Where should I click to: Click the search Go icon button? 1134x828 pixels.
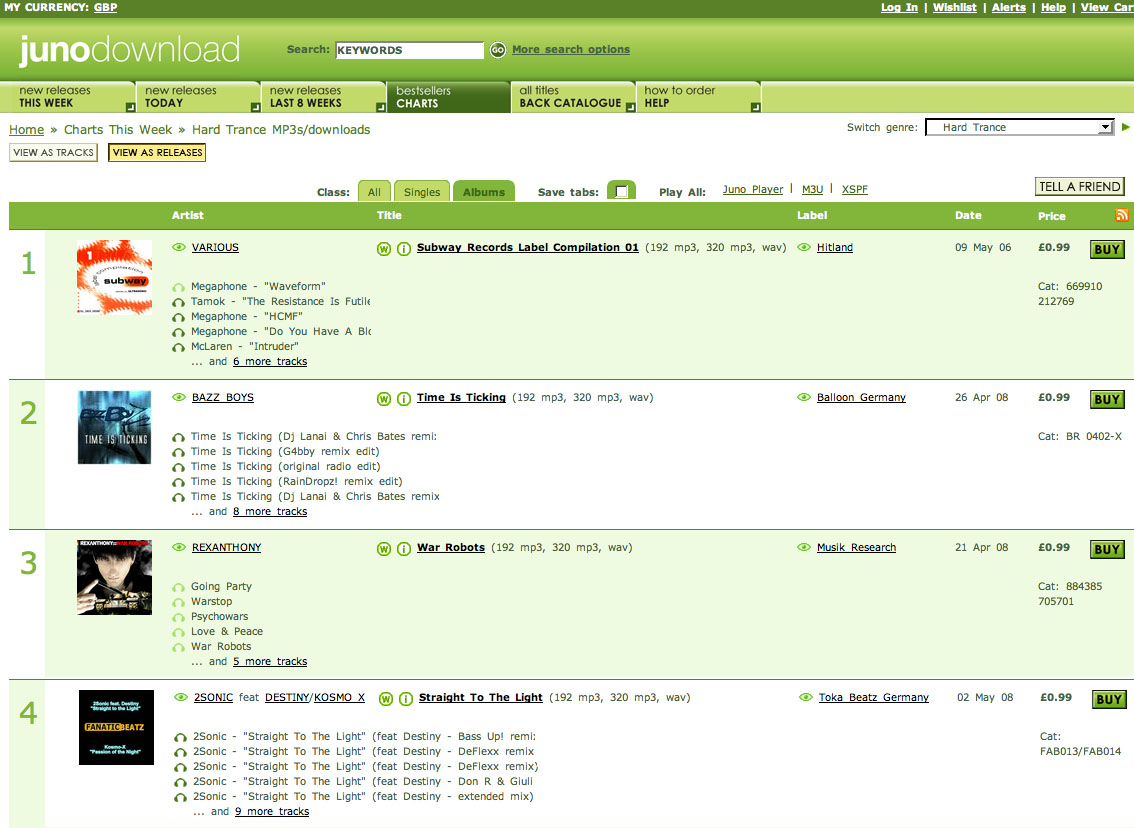(x=498, y=50)
